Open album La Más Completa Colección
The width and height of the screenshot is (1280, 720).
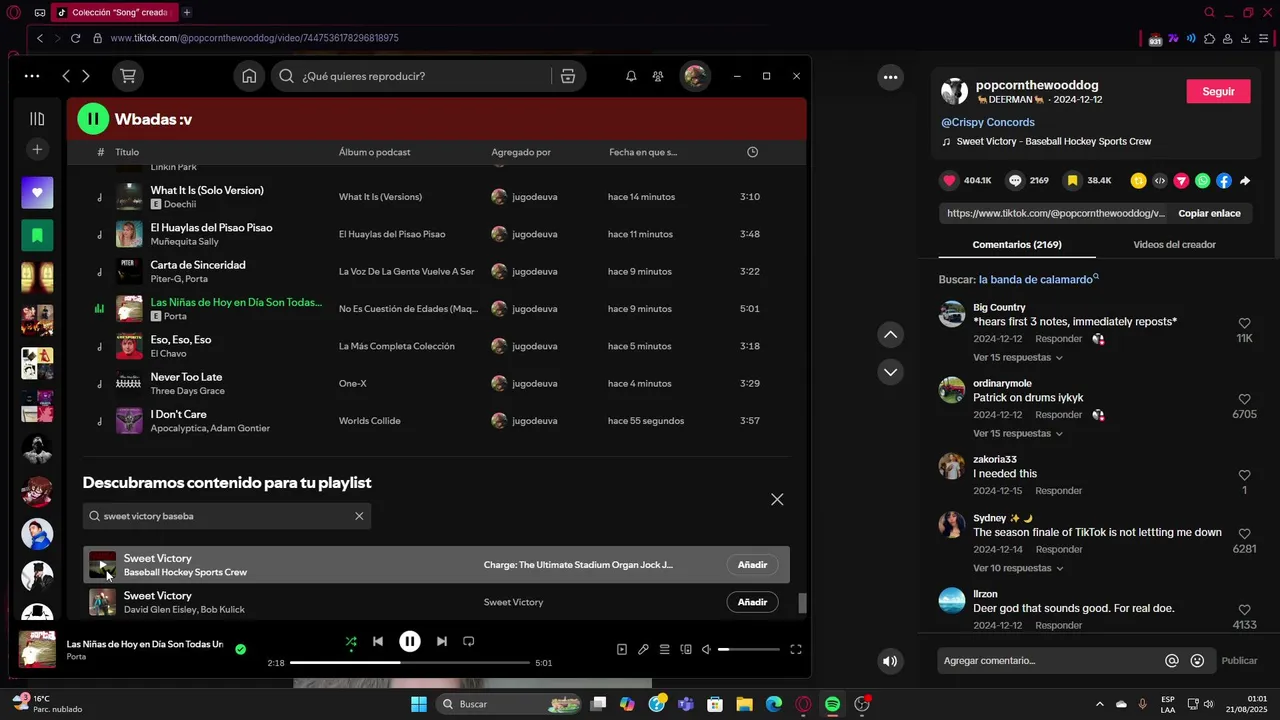coord(396,346)
